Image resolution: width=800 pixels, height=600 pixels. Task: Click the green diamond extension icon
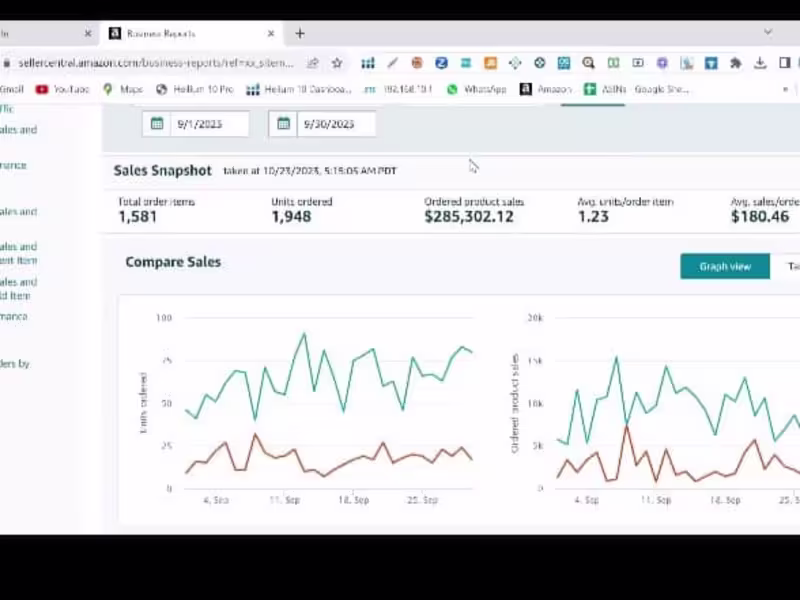(x=515, y=63)
